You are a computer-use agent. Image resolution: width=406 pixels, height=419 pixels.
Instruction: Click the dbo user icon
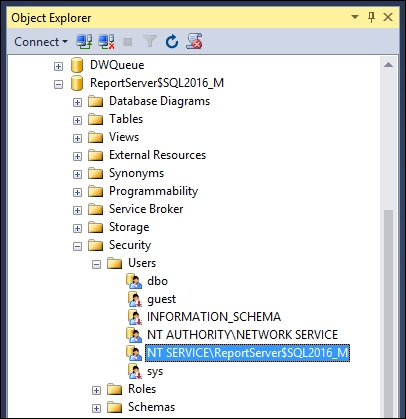tap(134, 281)
